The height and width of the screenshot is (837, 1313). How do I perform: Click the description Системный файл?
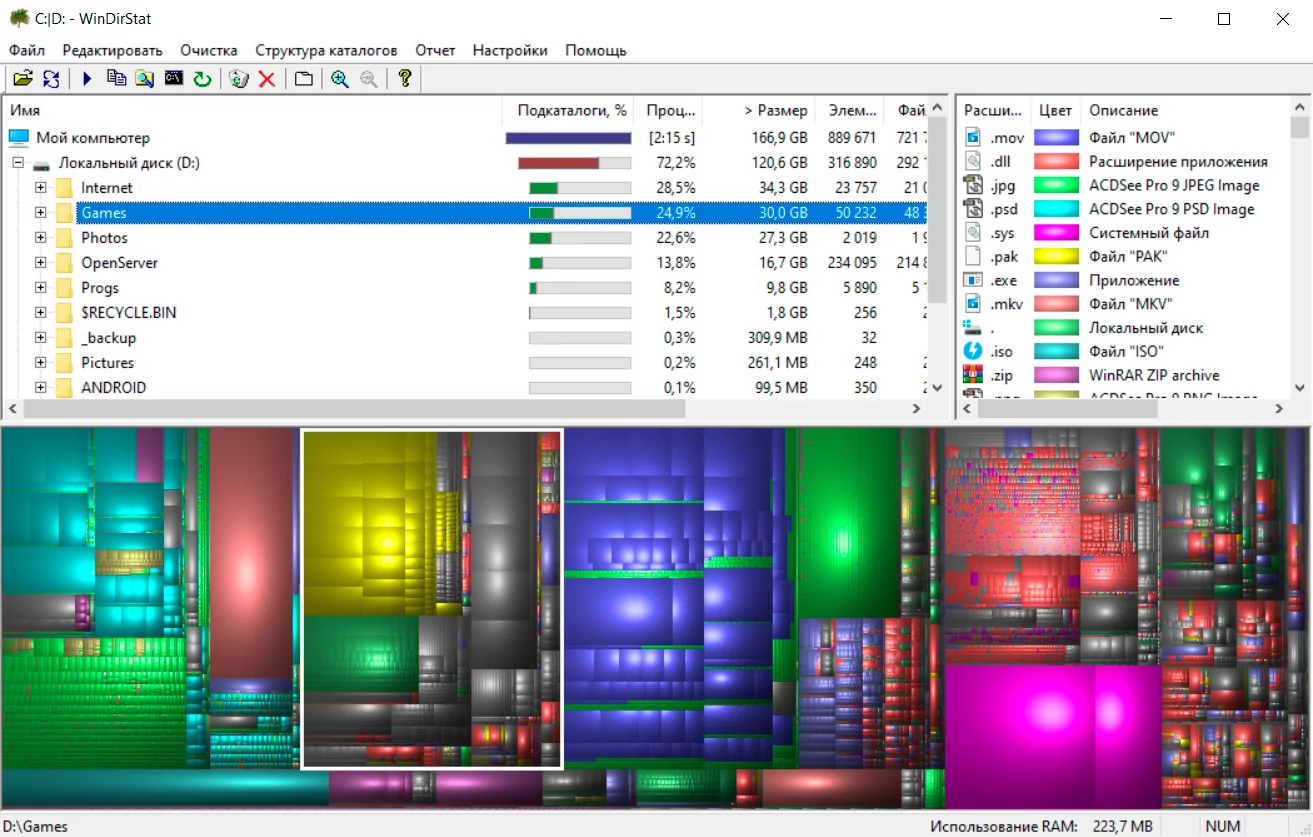(x=1149, y=233)
